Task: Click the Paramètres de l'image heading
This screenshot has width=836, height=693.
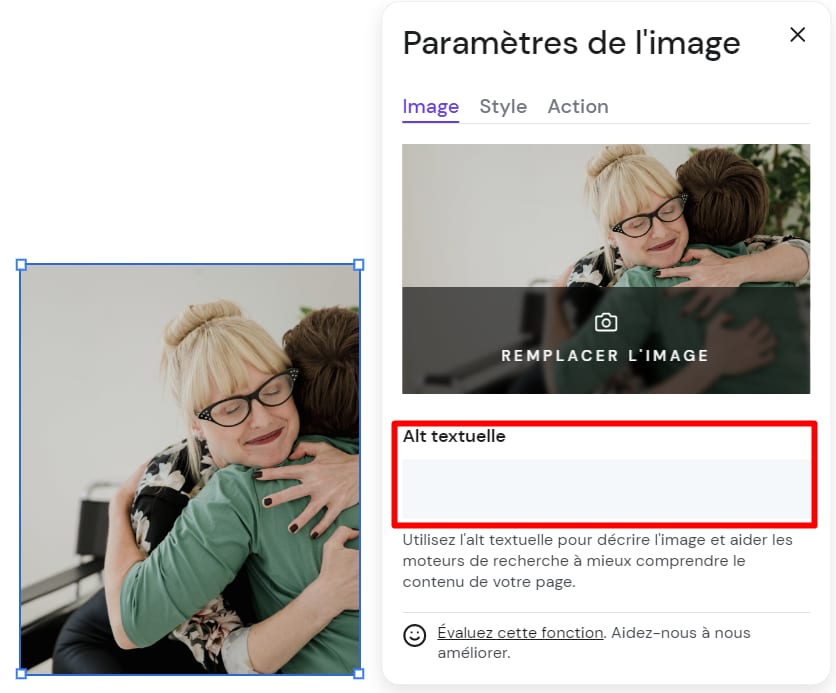Action: pos(572,43)
